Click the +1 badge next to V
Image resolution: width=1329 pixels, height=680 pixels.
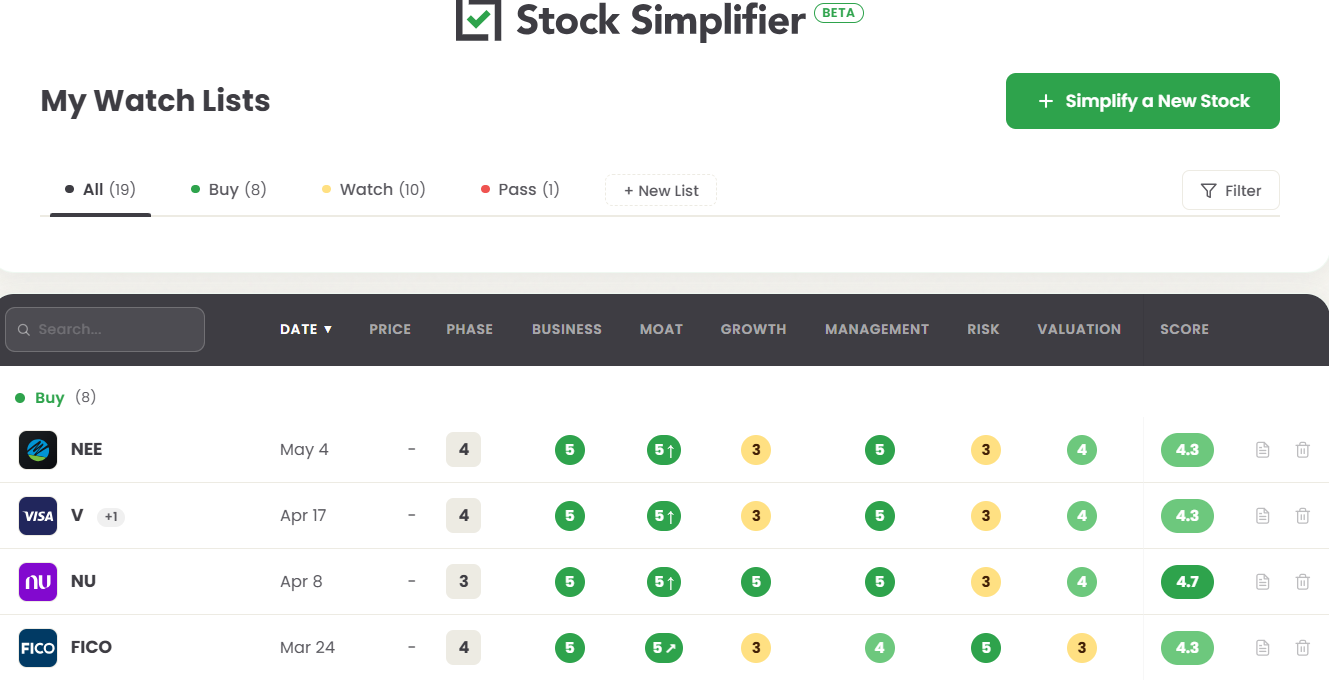pyautogui.click(x=111, y=517)
